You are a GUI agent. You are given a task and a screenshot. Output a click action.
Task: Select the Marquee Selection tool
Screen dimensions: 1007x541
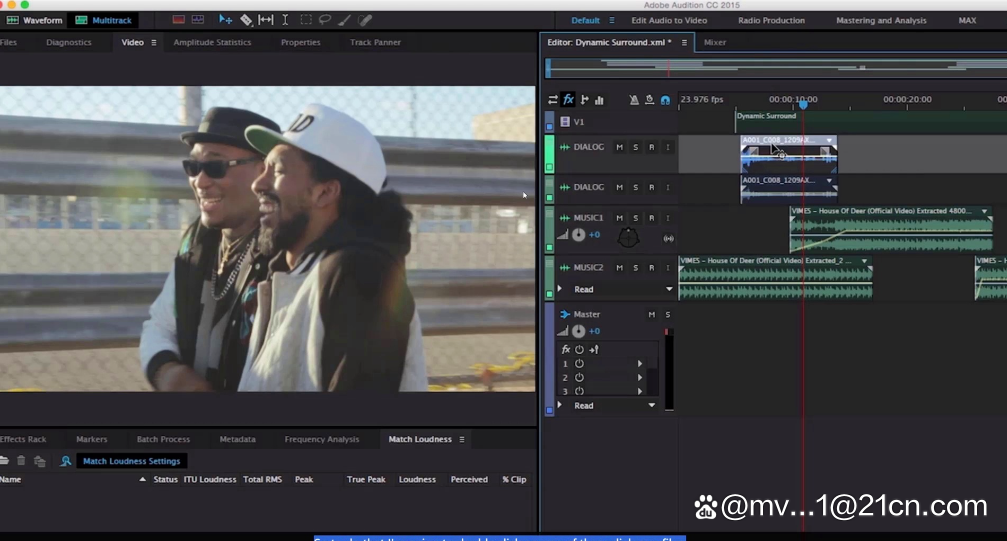click(306, 20)
